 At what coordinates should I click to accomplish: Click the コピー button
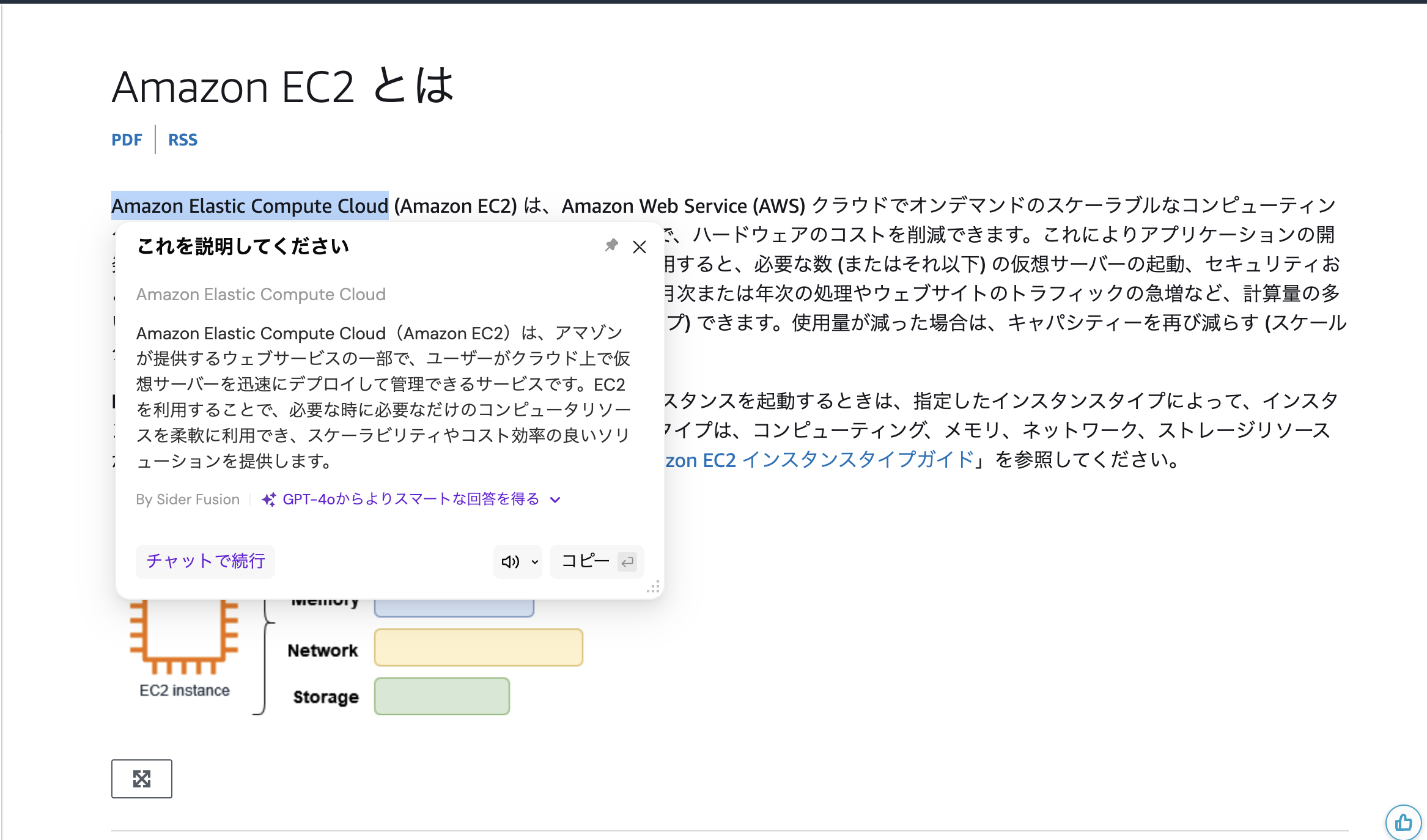click(597, 561)
